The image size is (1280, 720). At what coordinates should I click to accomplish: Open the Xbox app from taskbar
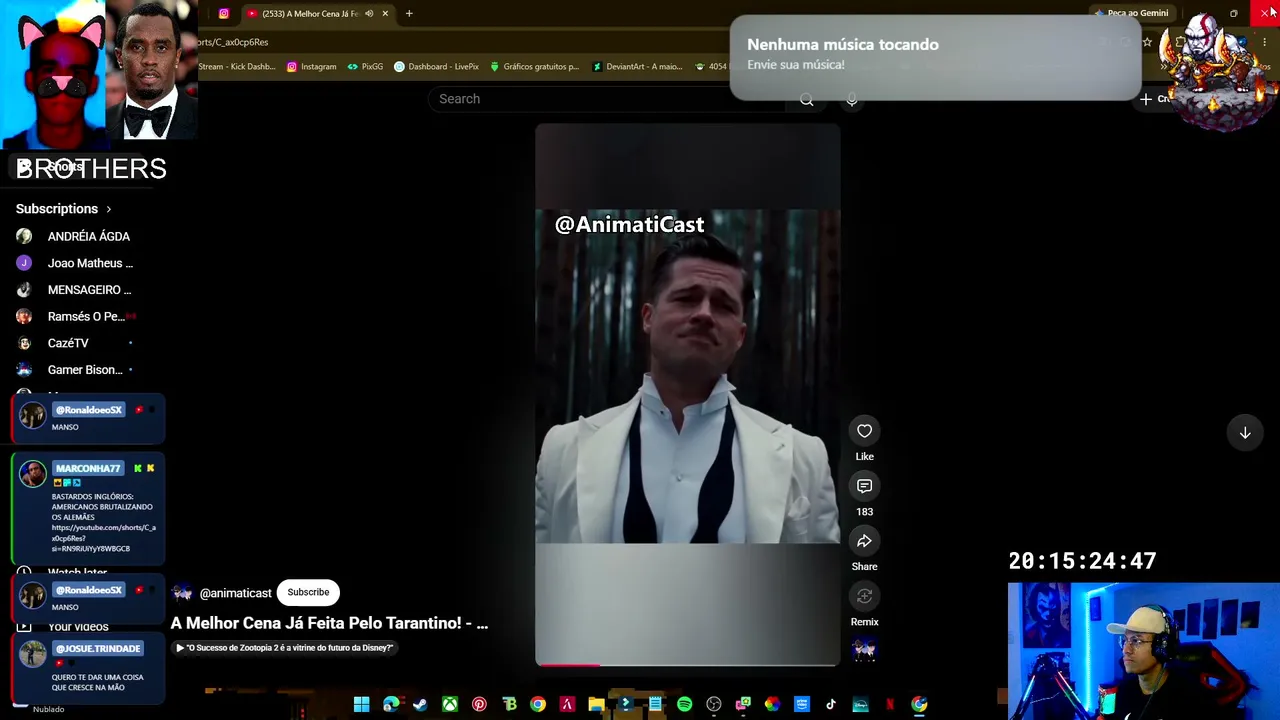click(x=450, y=705)
